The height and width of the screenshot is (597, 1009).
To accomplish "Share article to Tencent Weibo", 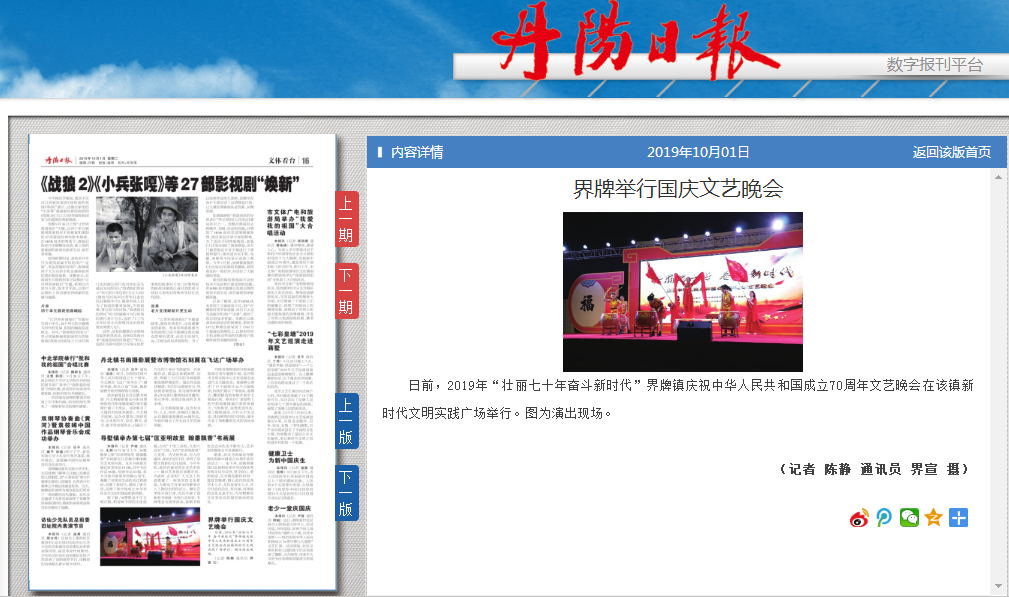I will click(884, 517).
